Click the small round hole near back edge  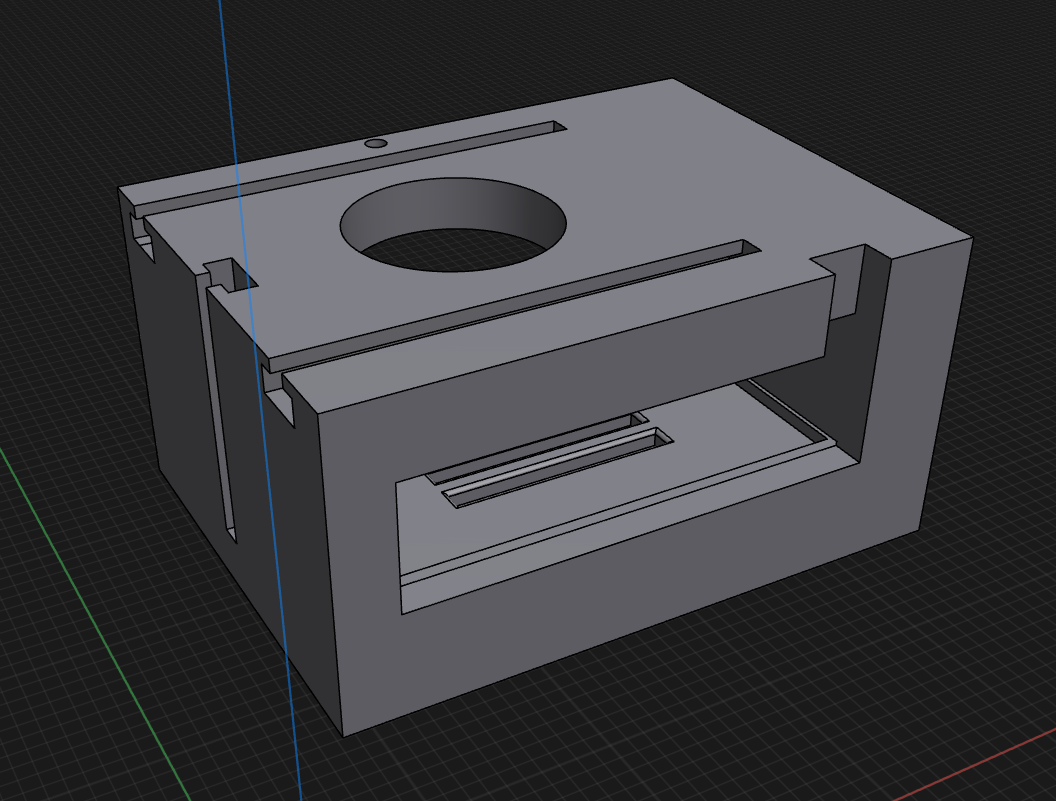pyautogui.click(x=376, y=144)
